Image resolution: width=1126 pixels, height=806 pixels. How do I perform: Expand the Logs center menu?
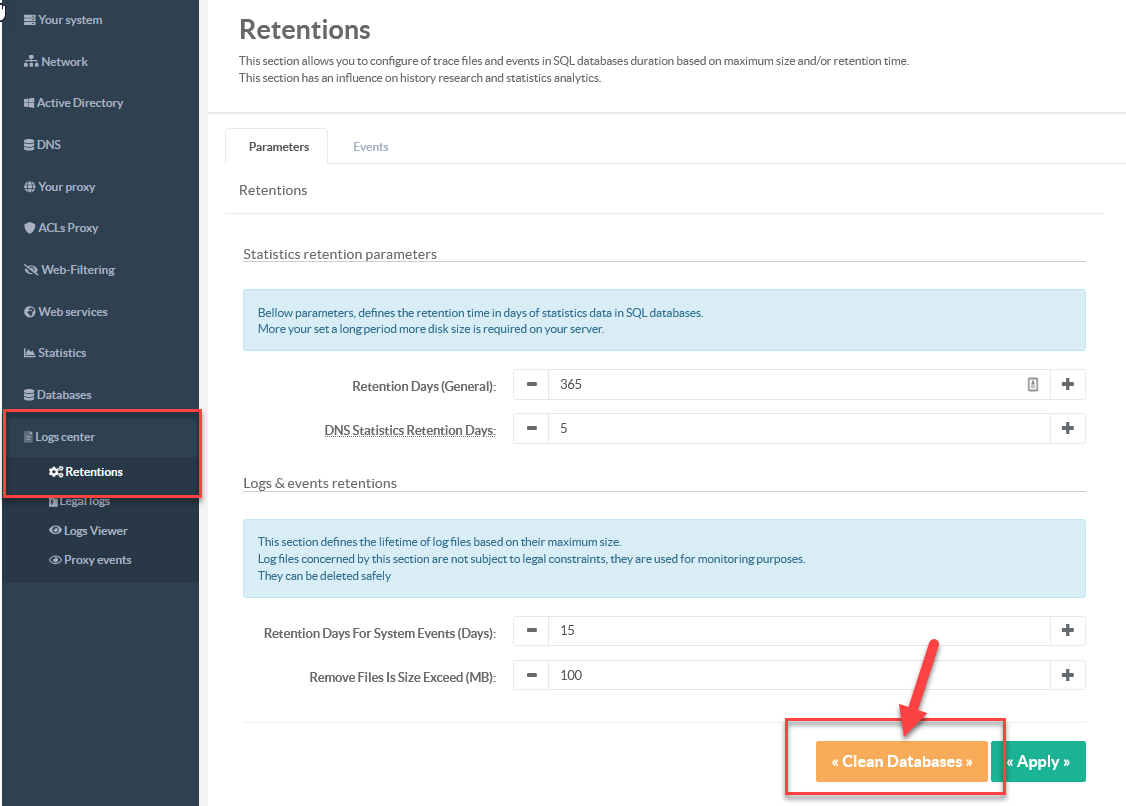coord(65,437)
